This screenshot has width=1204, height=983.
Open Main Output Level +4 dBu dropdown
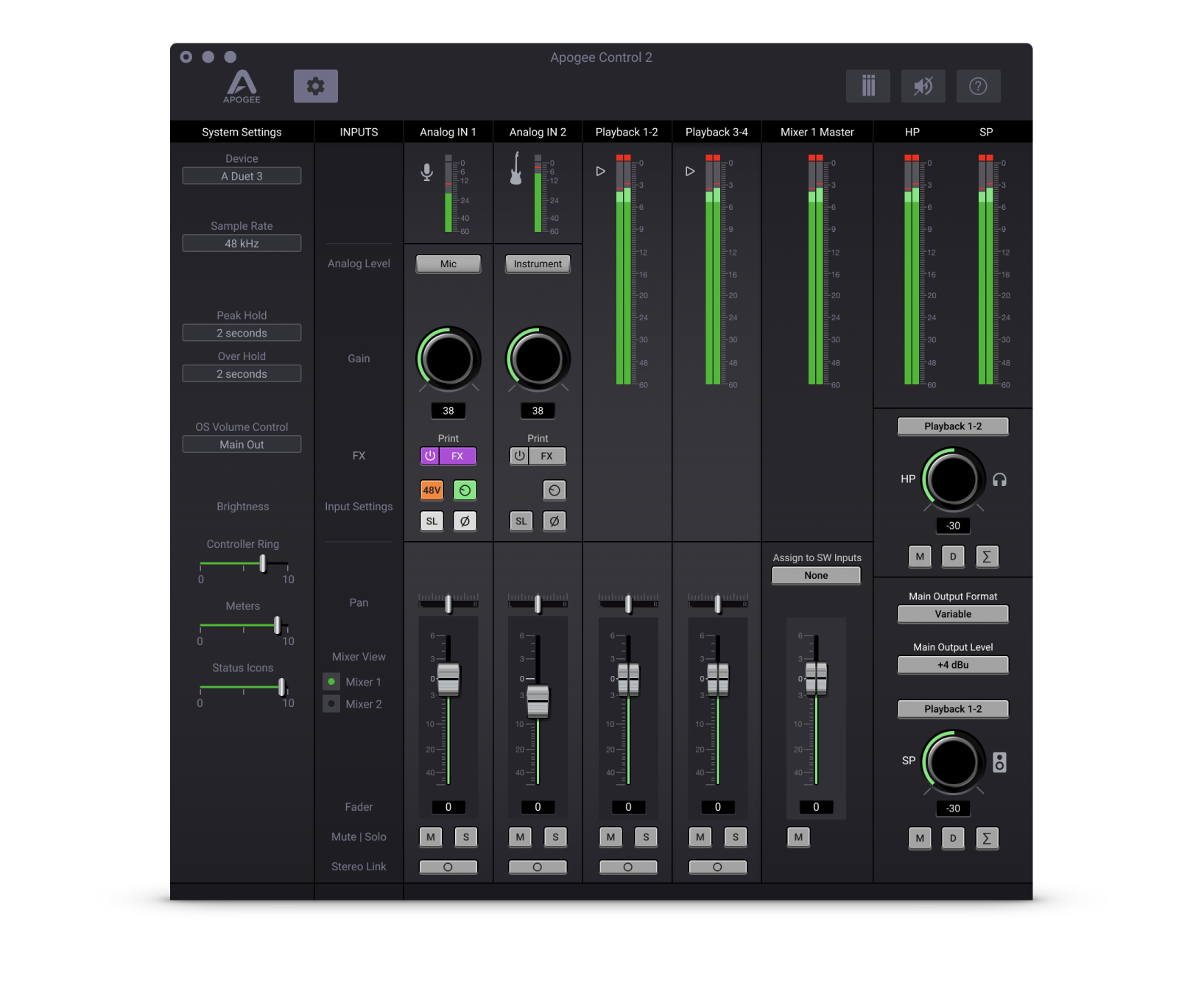(x=953, y=665)
